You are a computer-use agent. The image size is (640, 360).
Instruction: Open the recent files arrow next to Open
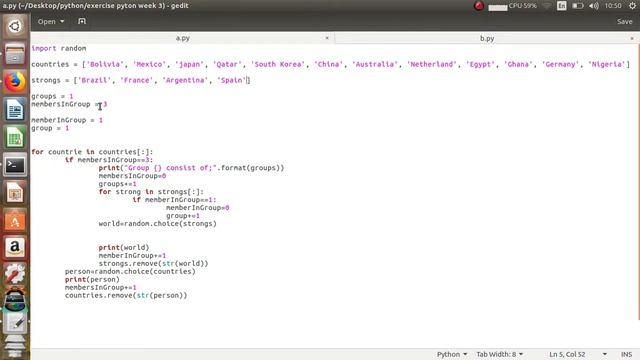[x=62, y=21]
